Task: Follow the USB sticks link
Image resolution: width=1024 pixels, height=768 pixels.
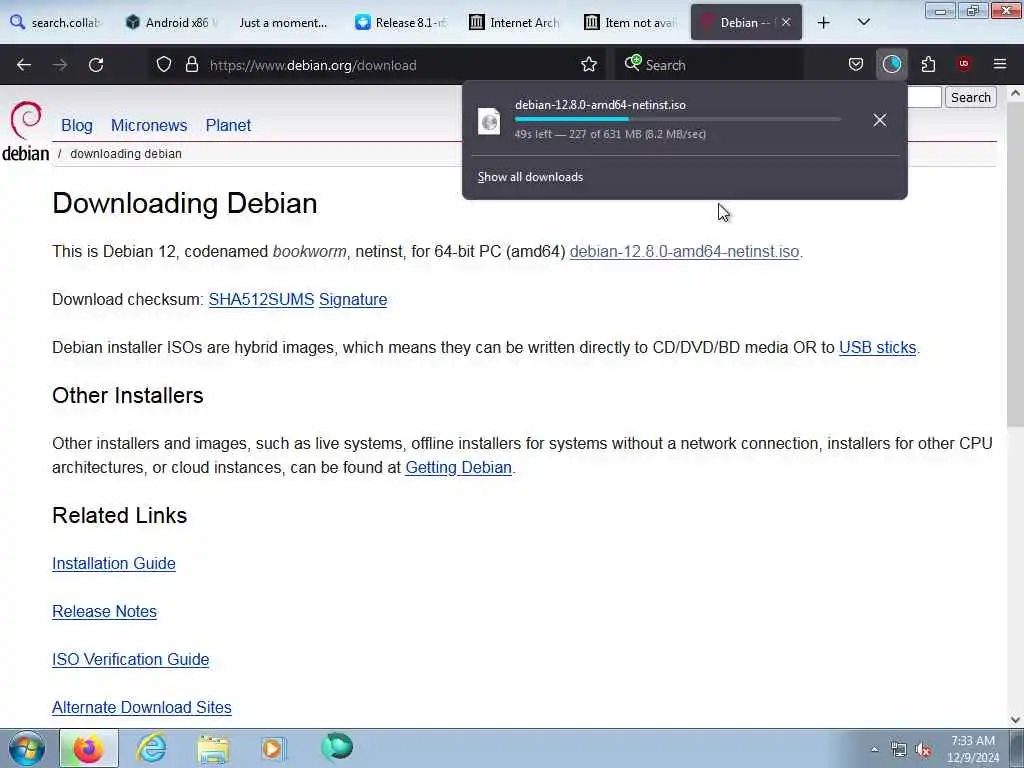Action: [x=877, y=347]
